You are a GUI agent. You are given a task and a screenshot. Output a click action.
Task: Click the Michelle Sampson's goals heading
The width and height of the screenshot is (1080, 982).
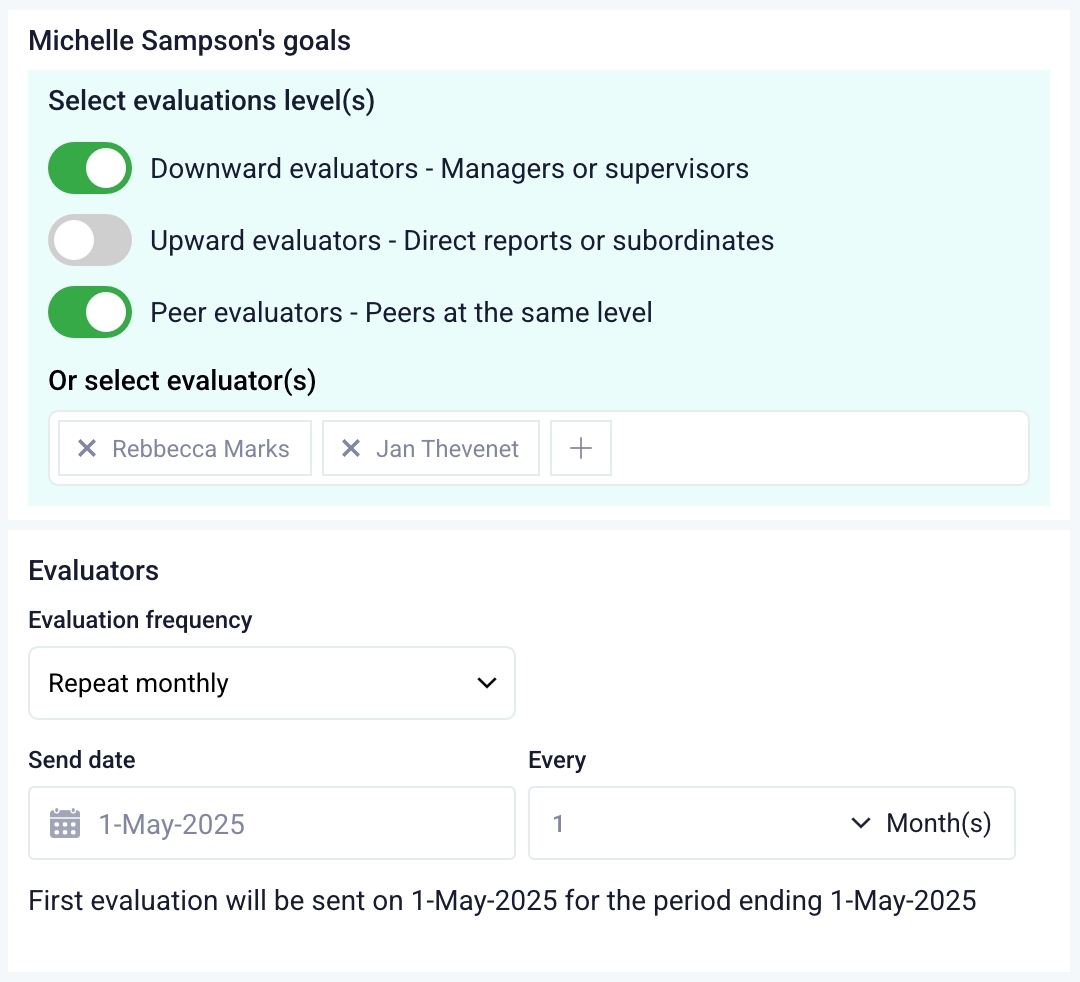pyautogui.click(x=190, y=40)
